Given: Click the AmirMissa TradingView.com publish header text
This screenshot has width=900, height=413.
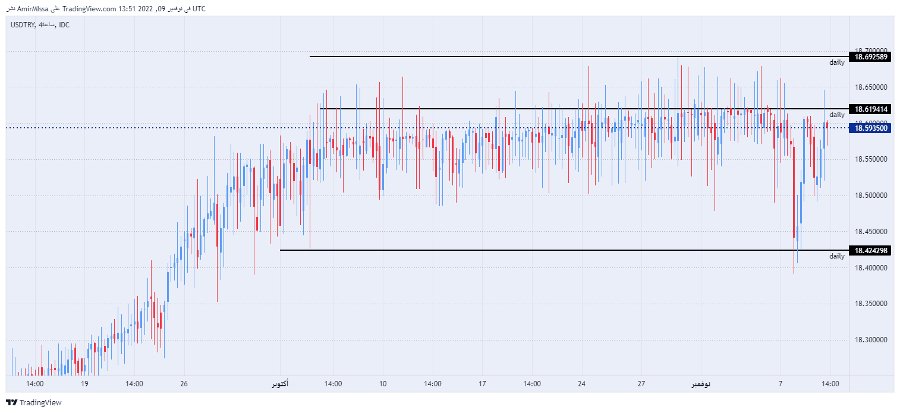Looking at the screenshot, I should click(x=107, y=9).
